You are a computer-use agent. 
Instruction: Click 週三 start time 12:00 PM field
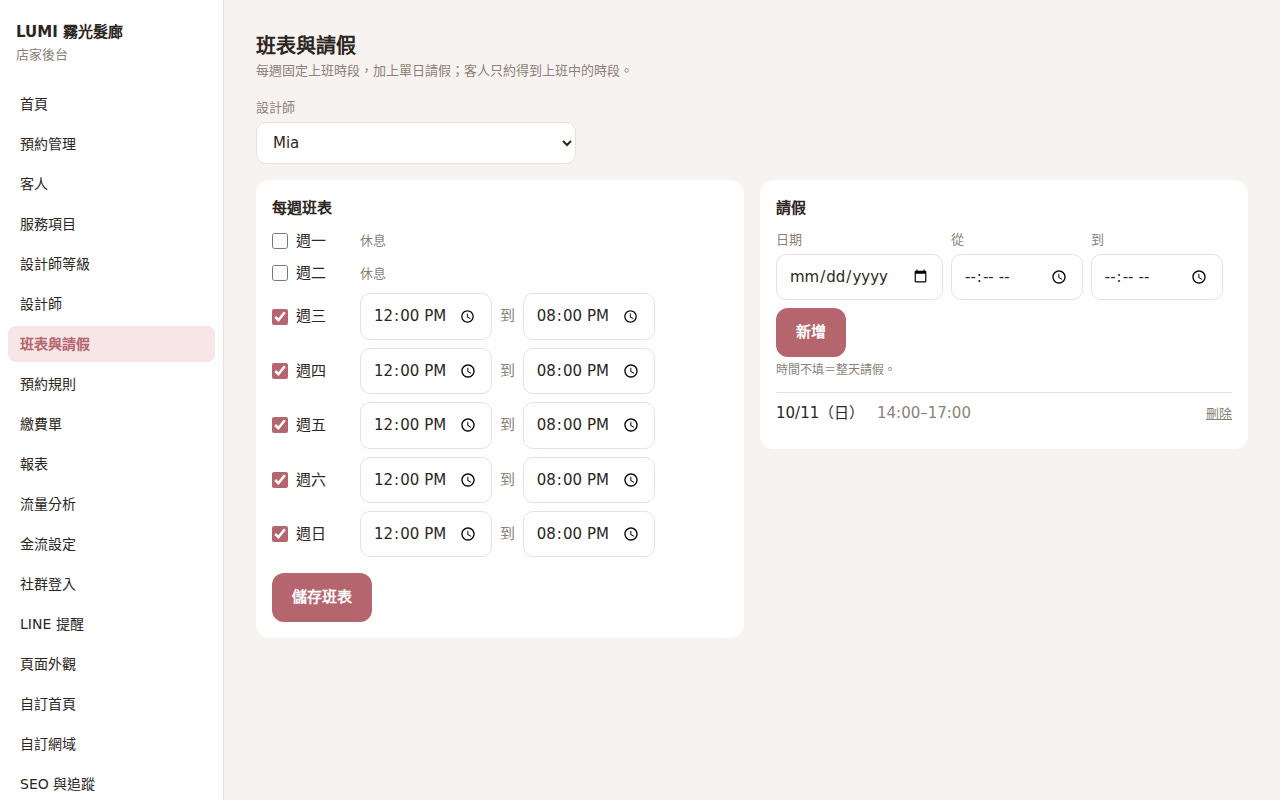click(x=426, y=316)
